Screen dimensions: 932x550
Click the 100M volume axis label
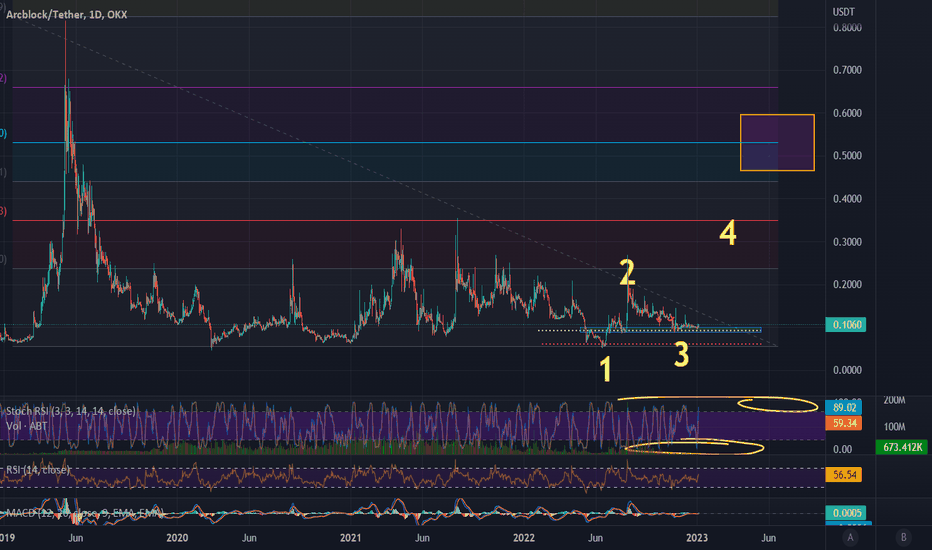895,427
